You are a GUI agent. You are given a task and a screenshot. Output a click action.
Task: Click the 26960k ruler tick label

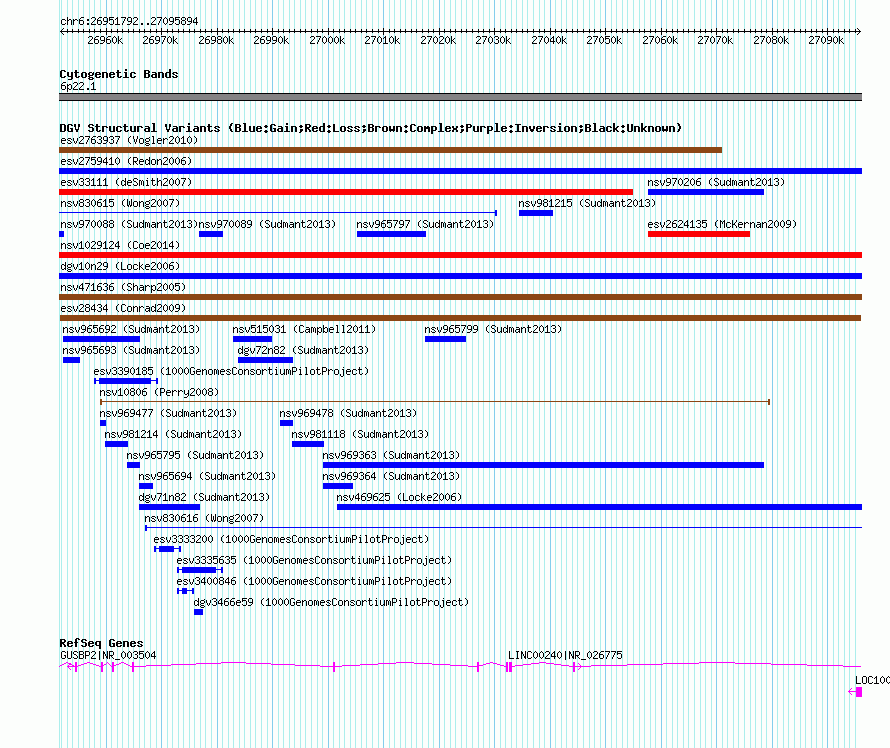coord(105,41)
